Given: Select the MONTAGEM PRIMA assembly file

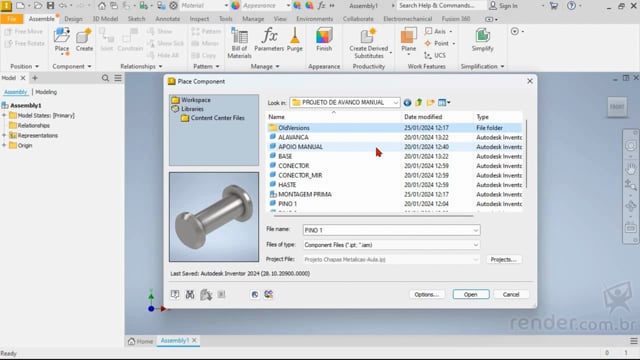Looking at the screenshot, I should point(304,194).
